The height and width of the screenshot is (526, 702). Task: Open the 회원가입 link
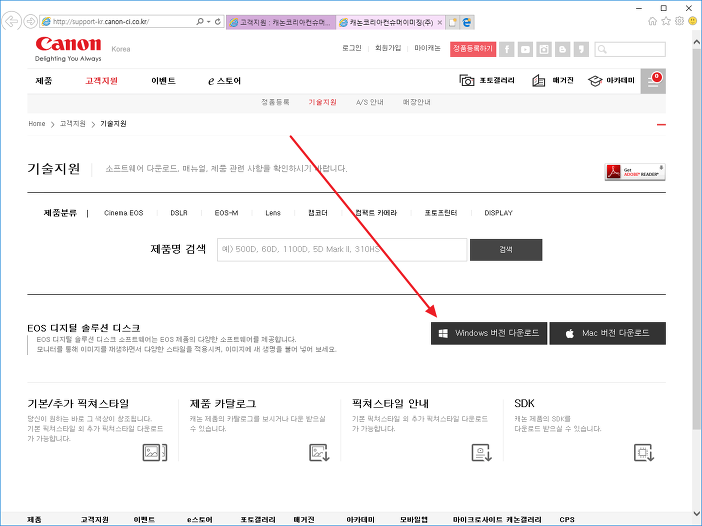pos(388,48)
